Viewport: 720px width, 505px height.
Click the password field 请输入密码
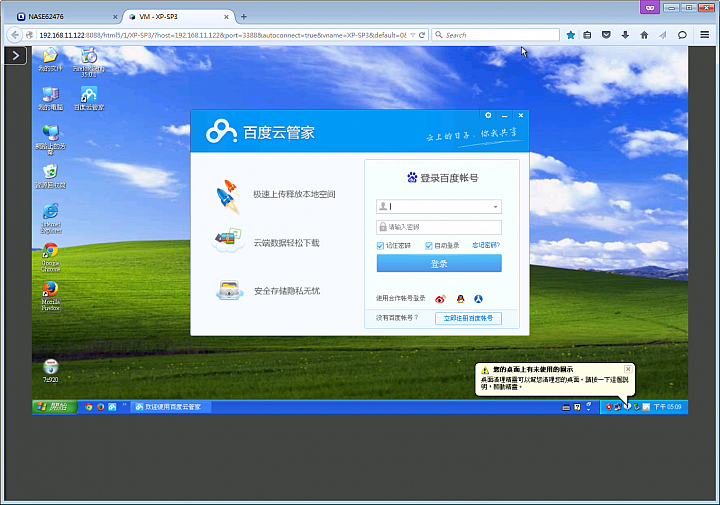click(439, 227)
